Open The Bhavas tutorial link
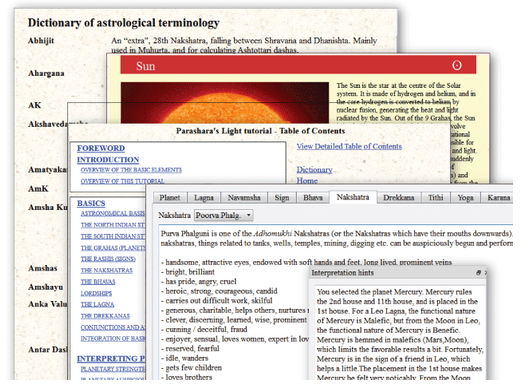The width and height of the screenshot is (524, 390). 98,282
